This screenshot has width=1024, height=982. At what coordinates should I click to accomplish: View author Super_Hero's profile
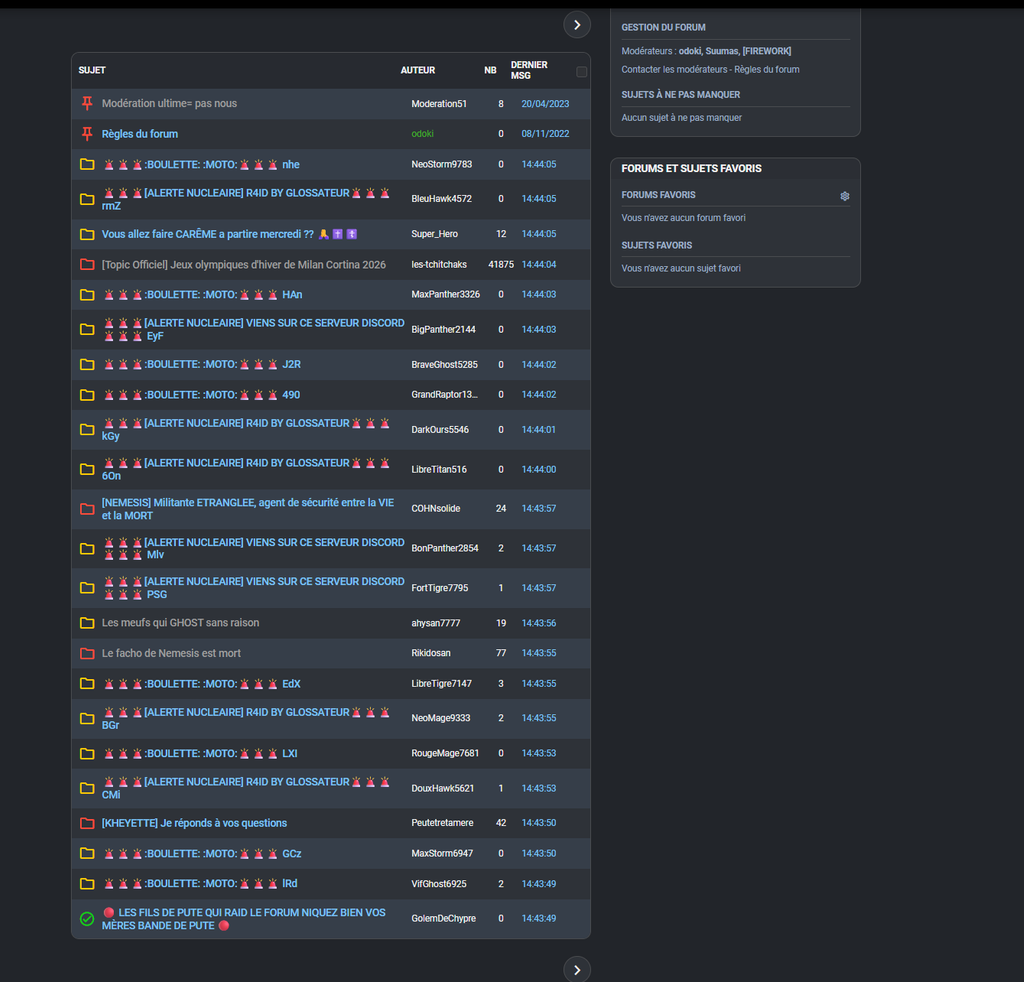434,234
